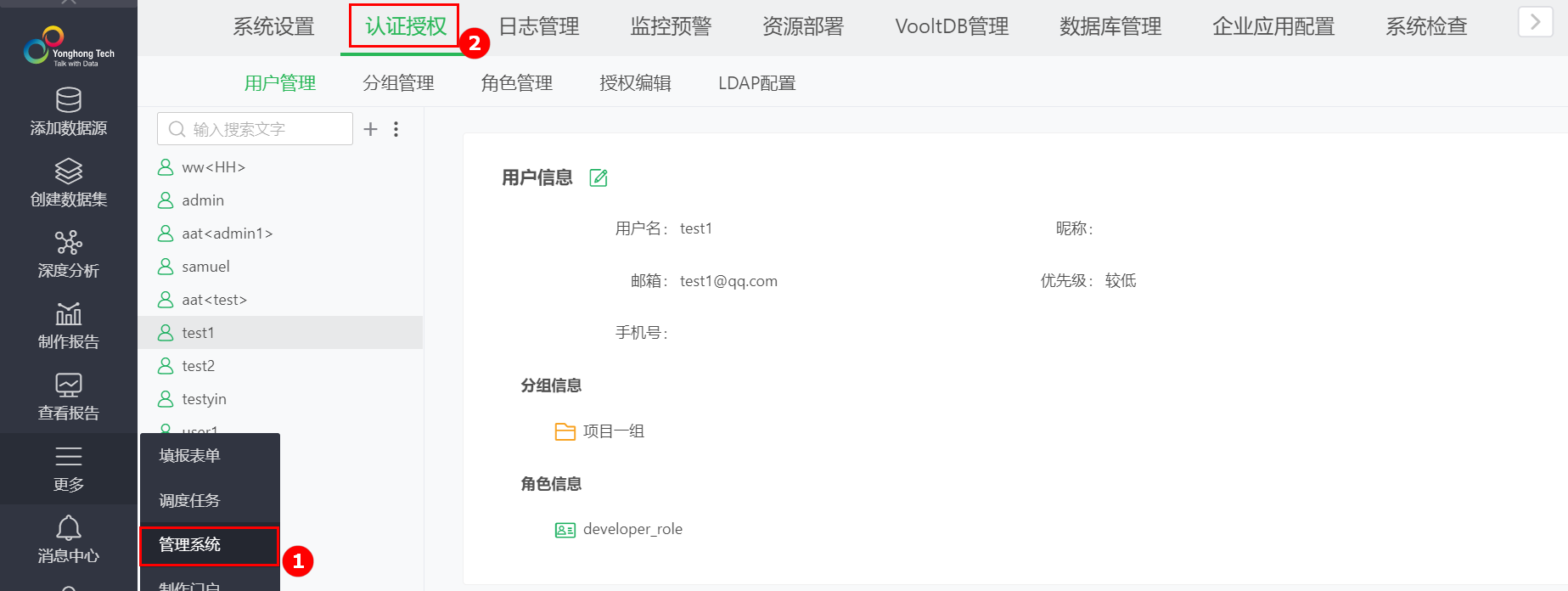Click the Yonghong Tech logo
The width and height of the screenshot is (1568, 591).
coord(68,47)
